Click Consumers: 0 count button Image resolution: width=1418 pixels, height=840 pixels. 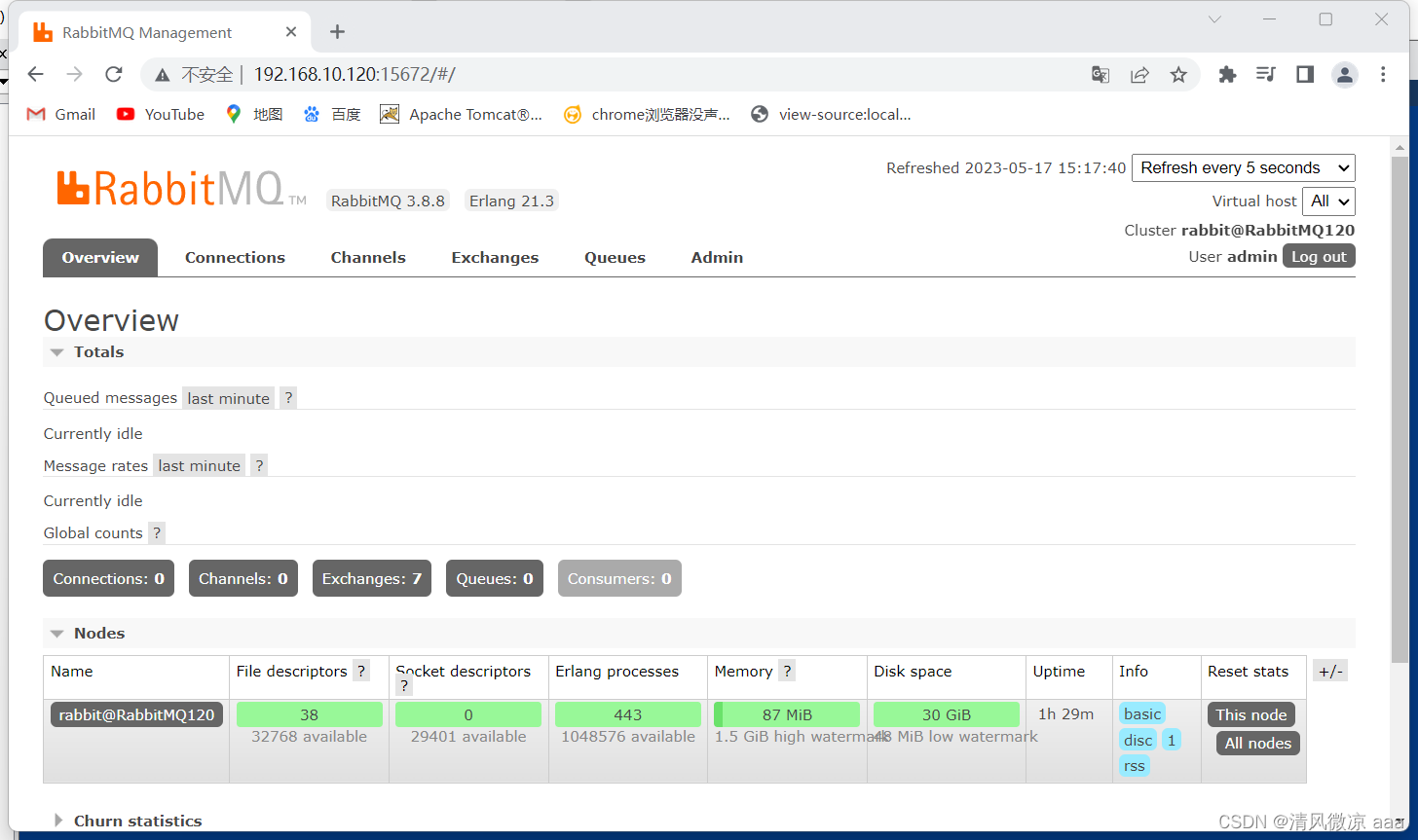[619, 578]
